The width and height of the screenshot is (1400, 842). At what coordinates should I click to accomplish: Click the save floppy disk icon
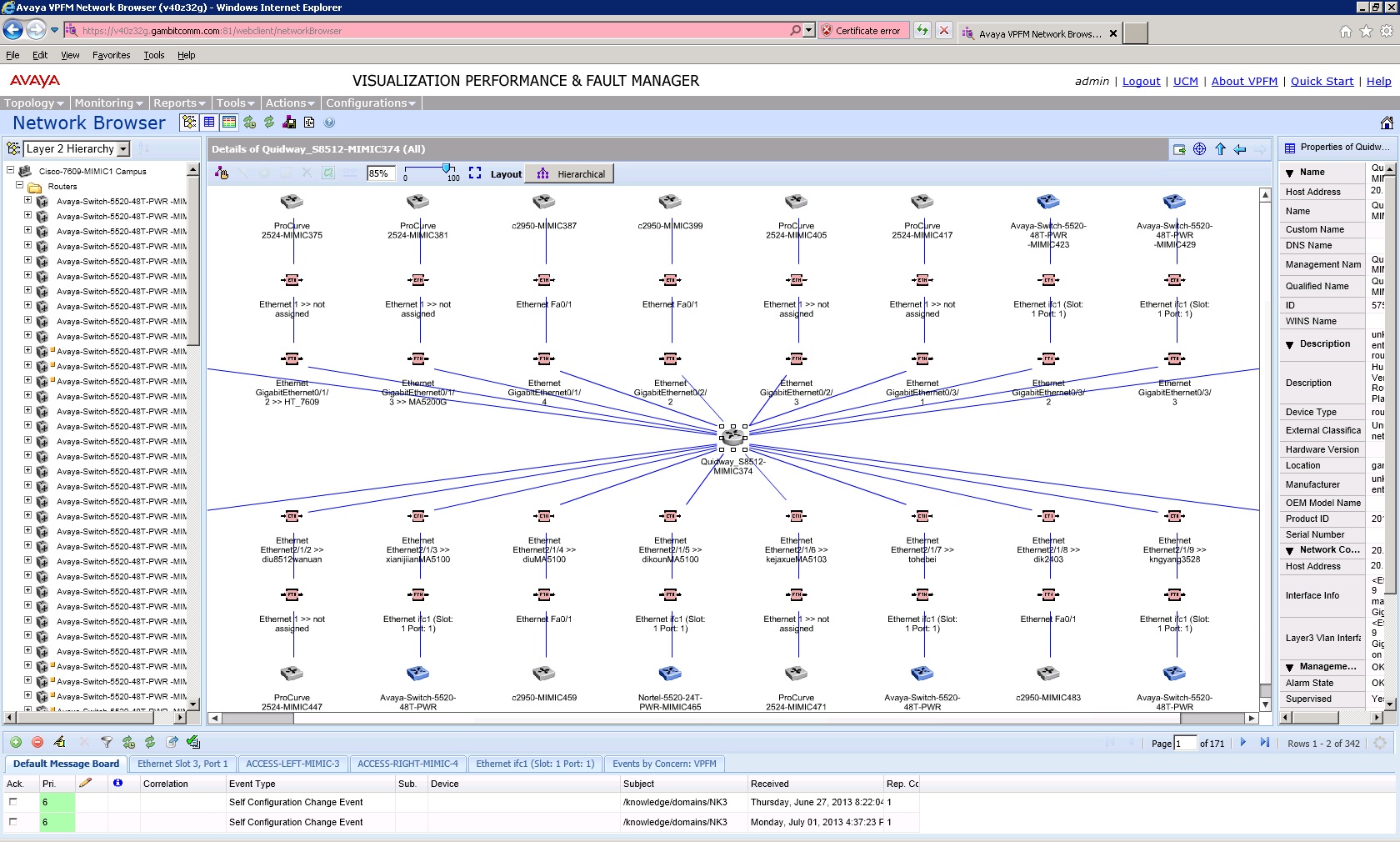click(289, 123)
